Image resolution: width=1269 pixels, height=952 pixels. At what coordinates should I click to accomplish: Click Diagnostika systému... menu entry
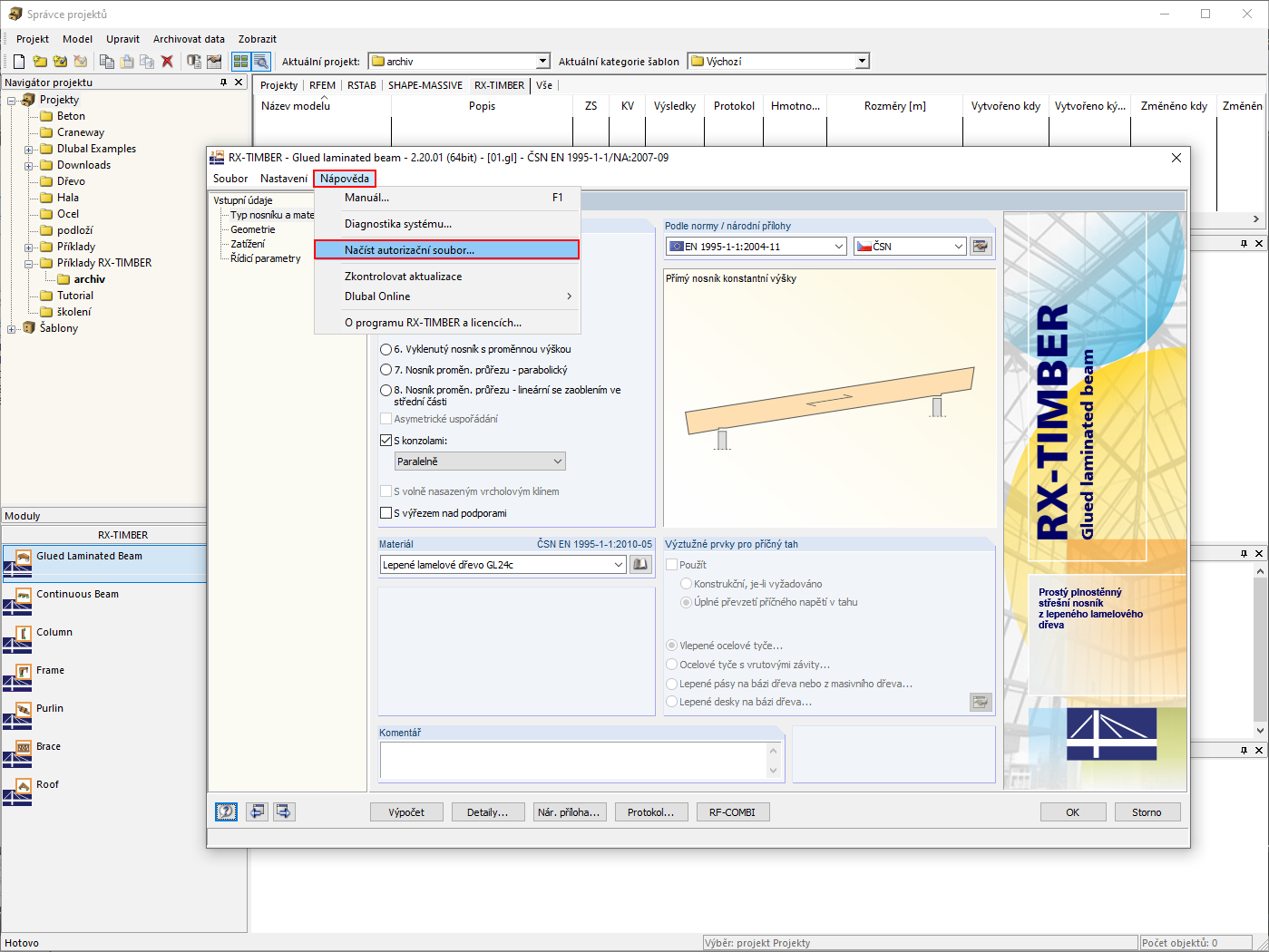(x=447, y=224)
